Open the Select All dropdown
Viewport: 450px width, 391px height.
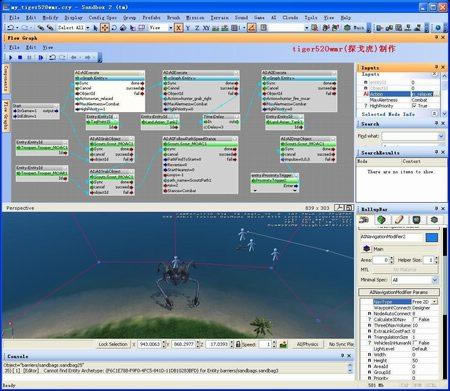tap(88, 28)
